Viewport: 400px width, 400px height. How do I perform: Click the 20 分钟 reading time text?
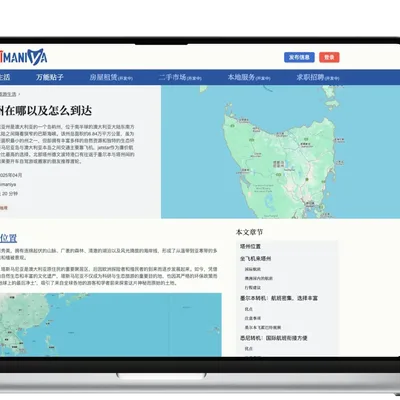point(10,193)
